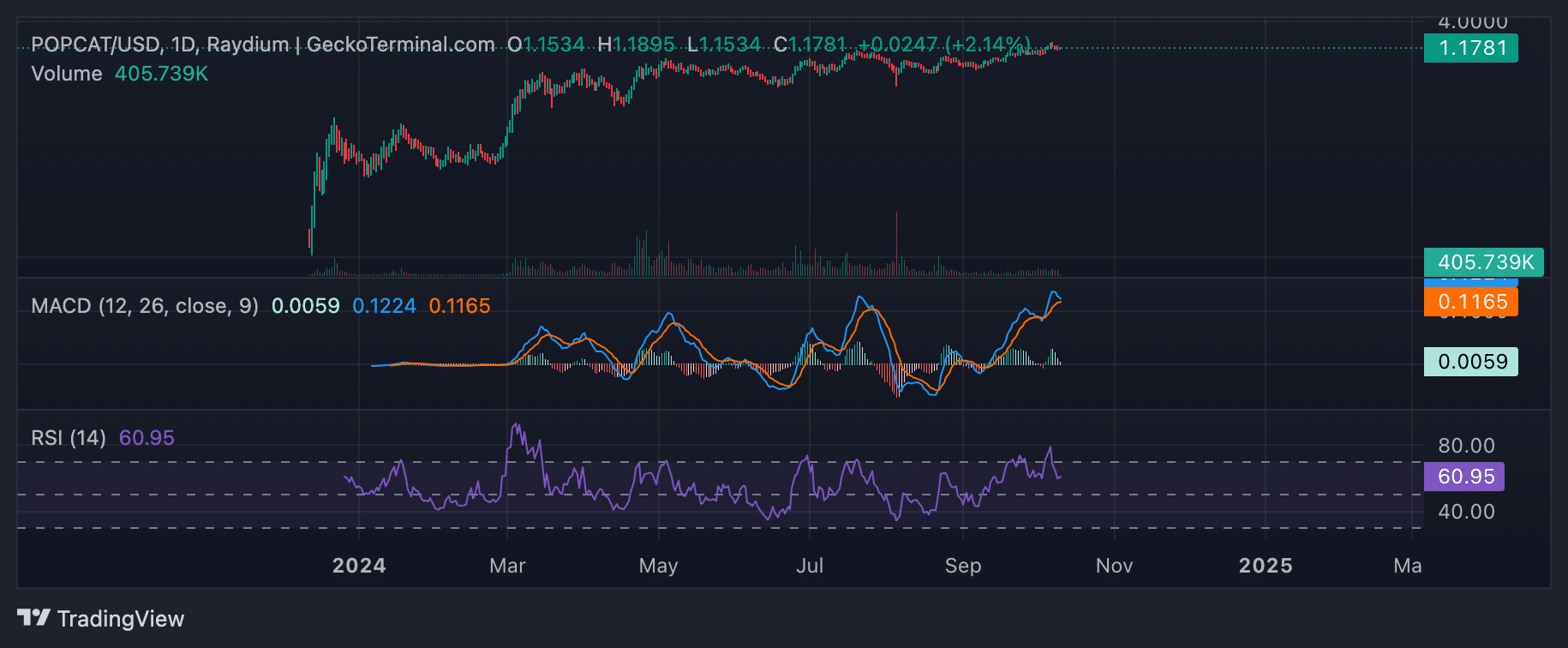The width and height of the screenshot is (1568, 648).
Task: Click the TradingView wordmark text
Action: point(121,619)
